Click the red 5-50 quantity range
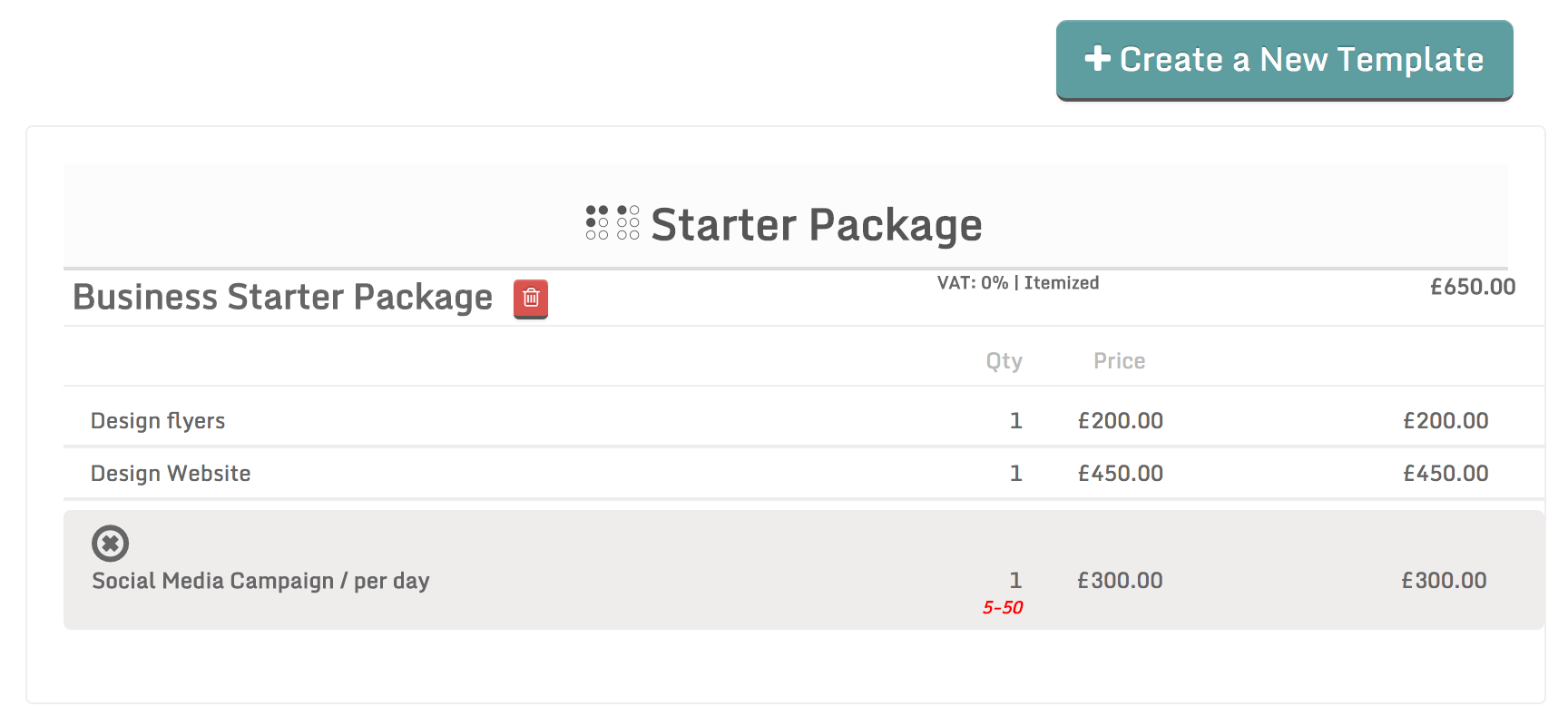This screenshot has height=726, width=1568. click(1002, 608)
